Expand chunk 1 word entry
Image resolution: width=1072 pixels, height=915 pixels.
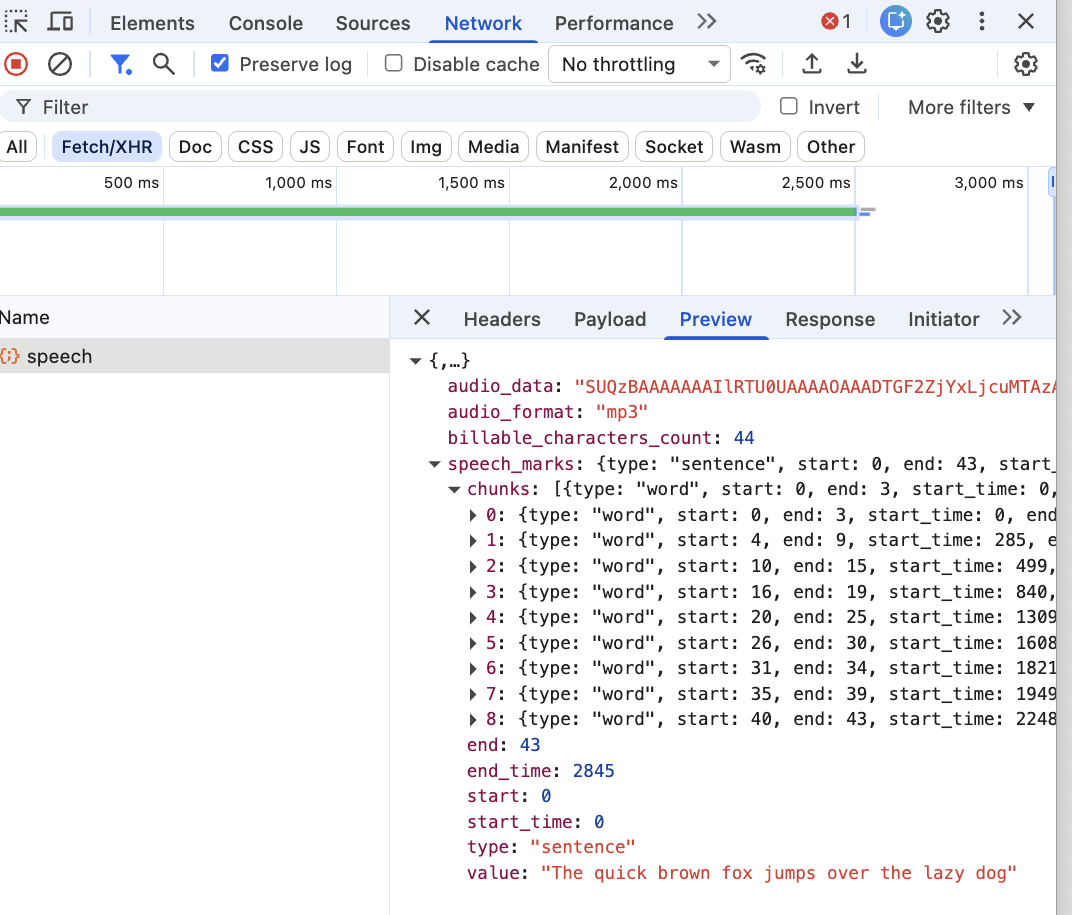tap(472, 540)
